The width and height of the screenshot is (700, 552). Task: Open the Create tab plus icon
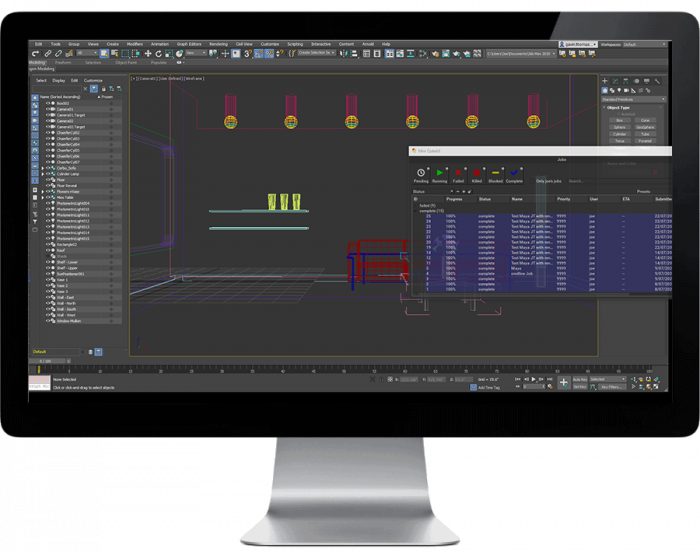tap(605, 81)
